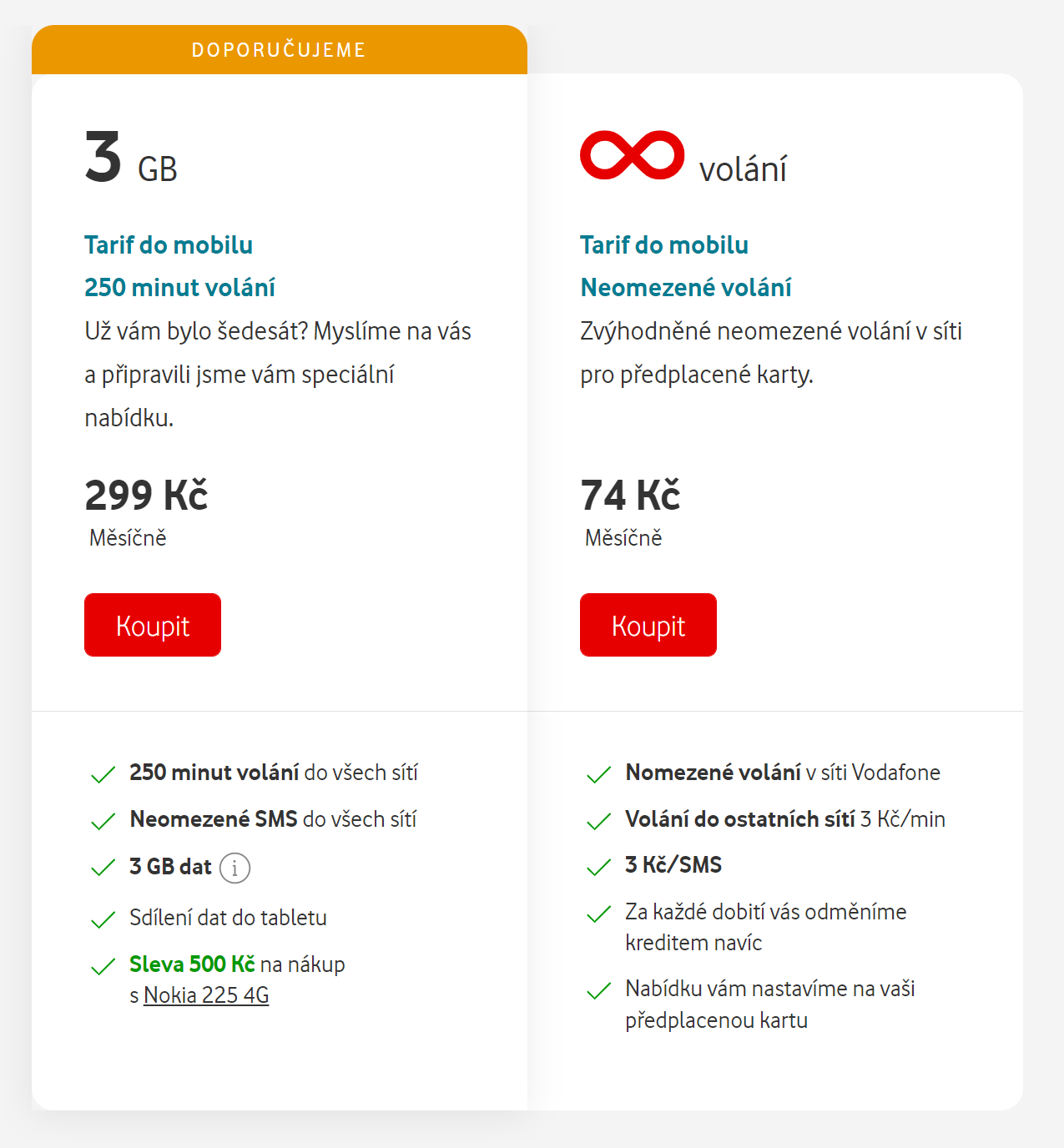Click the checkmark next to Sleva 500 Kč
This screenshot has height=1148, width=1064.
click(102, 966)
